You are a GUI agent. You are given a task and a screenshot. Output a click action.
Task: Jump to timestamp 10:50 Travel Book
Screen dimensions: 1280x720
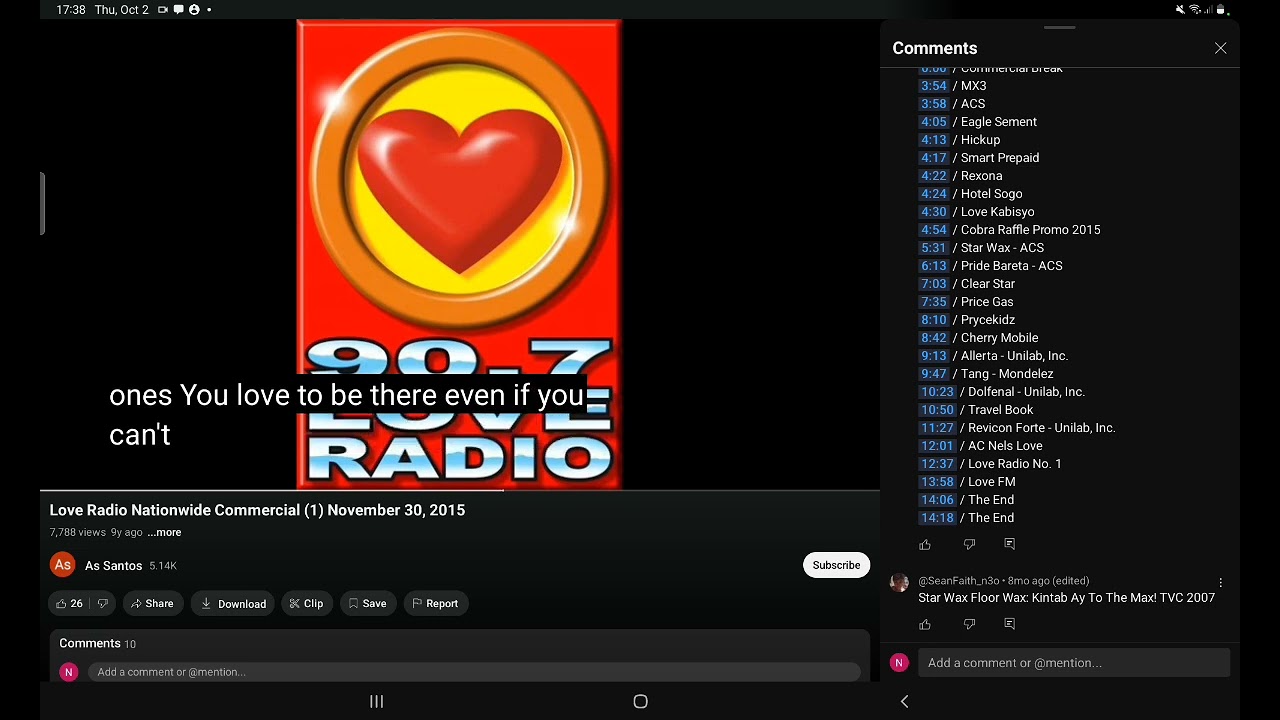click(937, 410)
